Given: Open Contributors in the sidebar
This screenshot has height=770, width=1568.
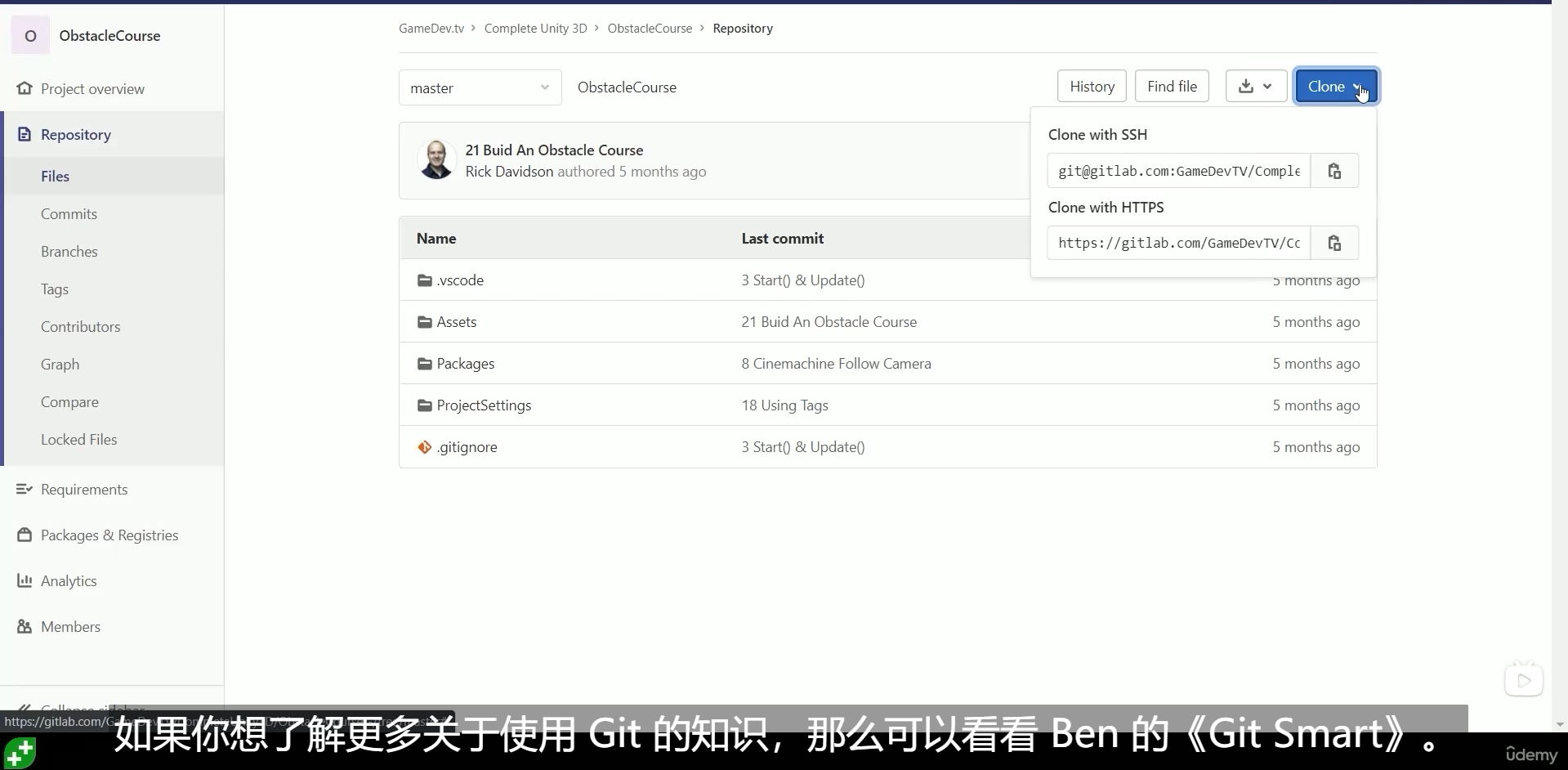Looking at the screenshot, I should coord(80,326).
